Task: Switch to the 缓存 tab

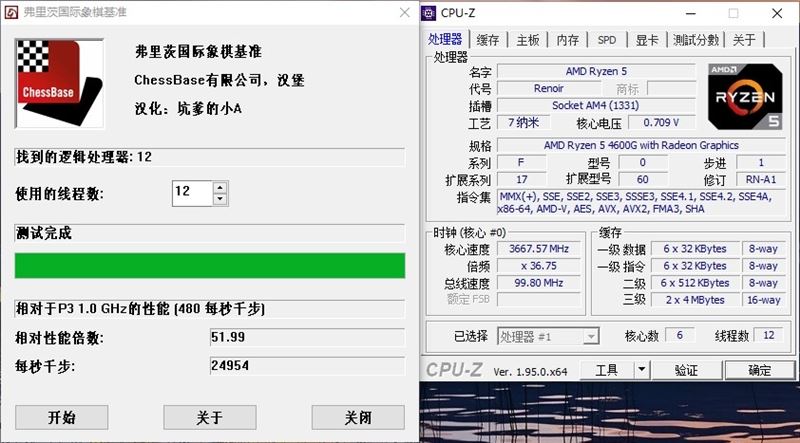Action: pos(488,40)
